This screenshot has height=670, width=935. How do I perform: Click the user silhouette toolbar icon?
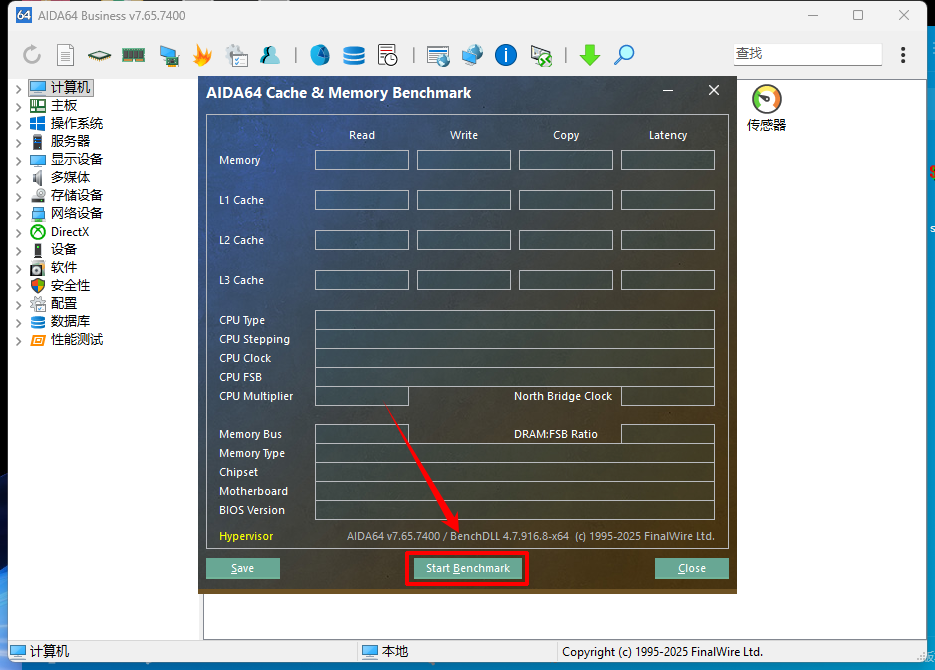point(270,55)
